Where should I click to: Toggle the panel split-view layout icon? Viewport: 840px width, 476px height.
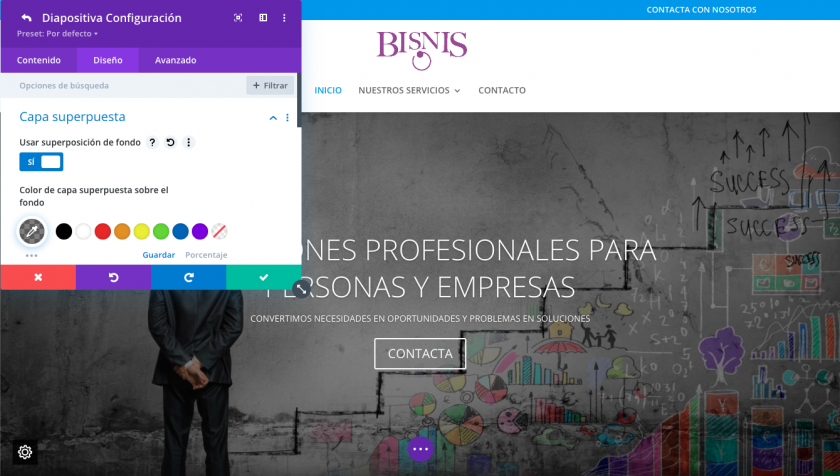tap(263, 18)
